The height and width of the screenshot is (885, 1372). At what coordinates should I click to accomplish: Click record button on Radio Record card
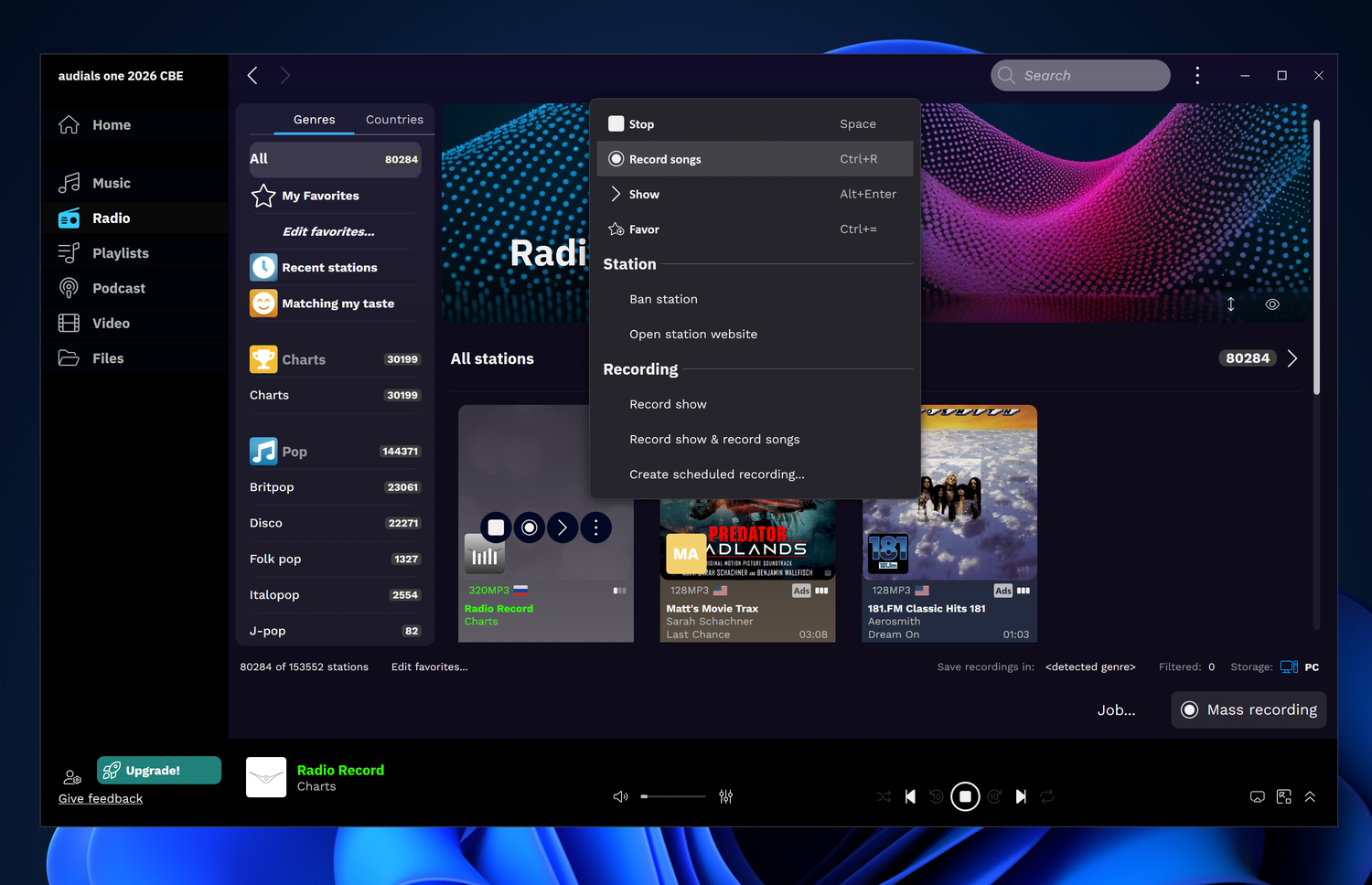(529, 528)
